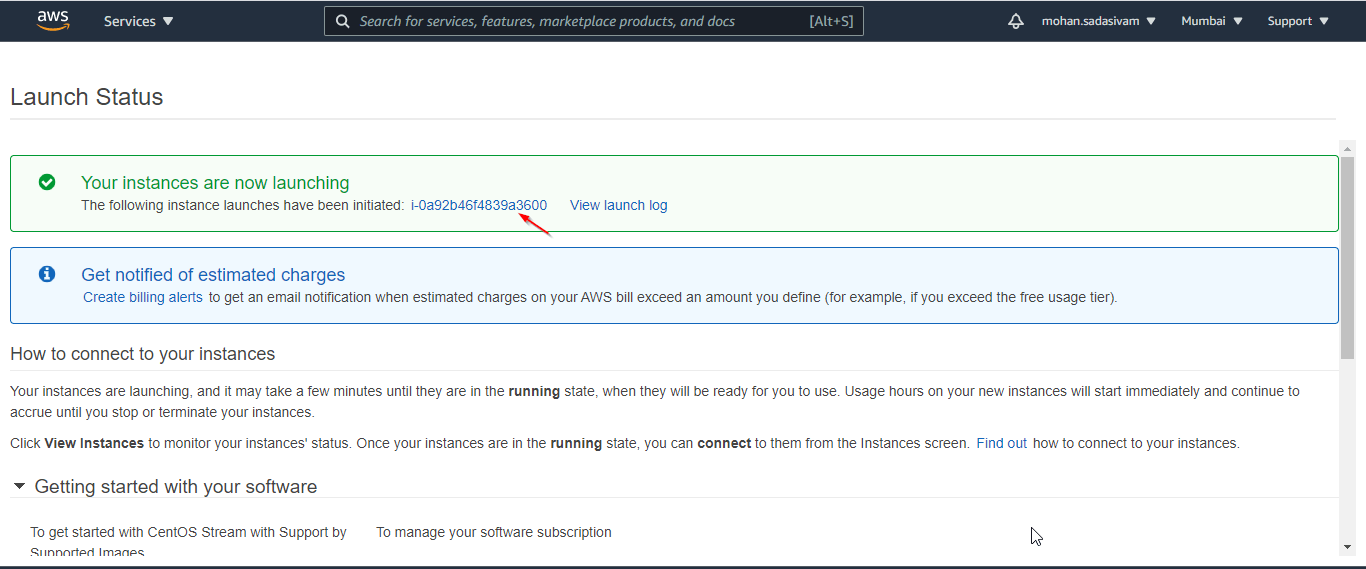Click the search magnifier icon
This screenshot has height=569, width=1366.
pyautogui.click(x=342, y=21)
